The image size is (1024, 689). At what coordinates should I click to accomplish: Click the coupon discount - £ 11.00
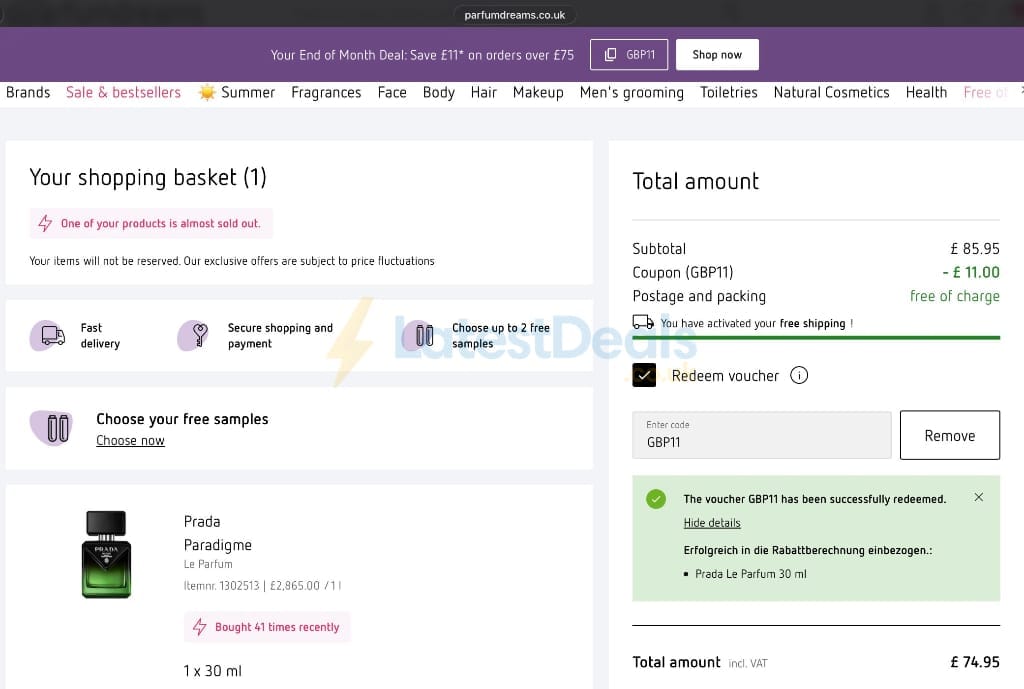click(x=970, y=272)
